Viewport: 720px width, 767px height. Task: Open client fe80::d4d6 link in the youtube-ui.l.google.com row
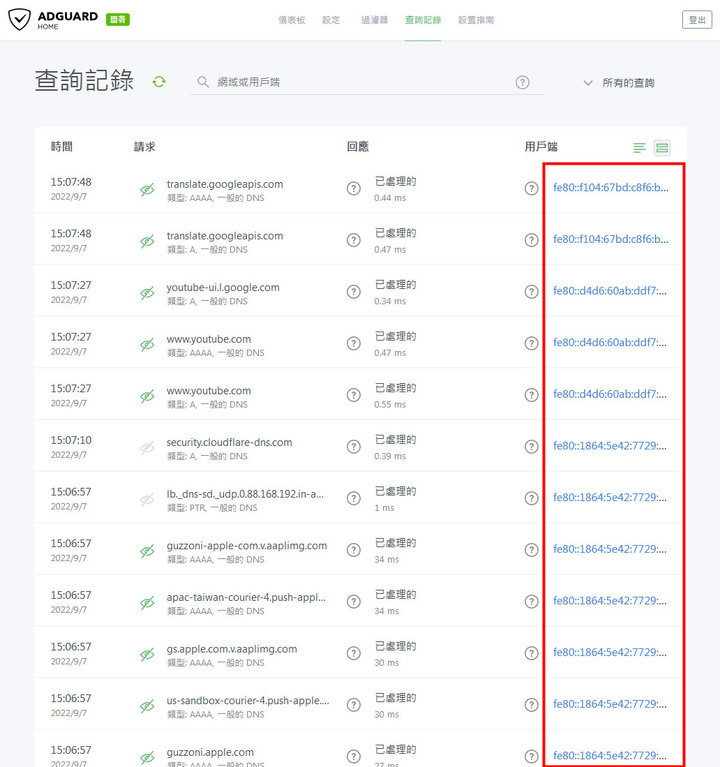[x=610, y=291]
